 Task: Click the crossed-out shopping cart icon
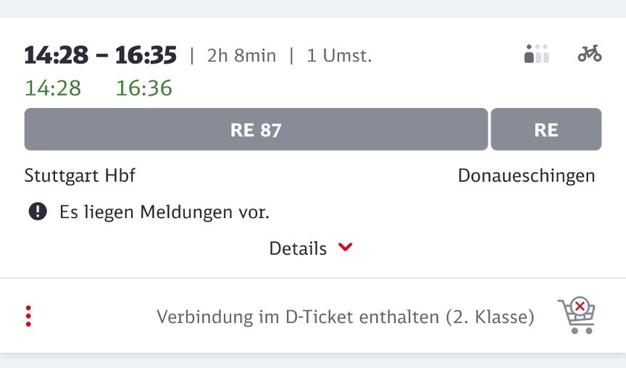(x=577, y=315)
